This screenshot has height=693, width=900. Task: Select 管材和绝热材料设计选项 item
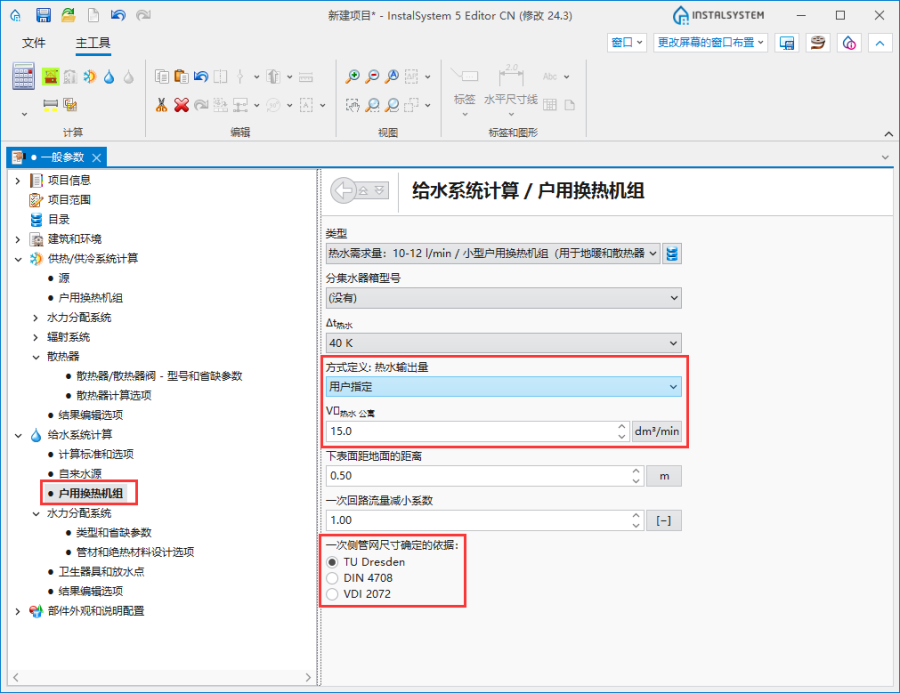(x=135, y=552)
